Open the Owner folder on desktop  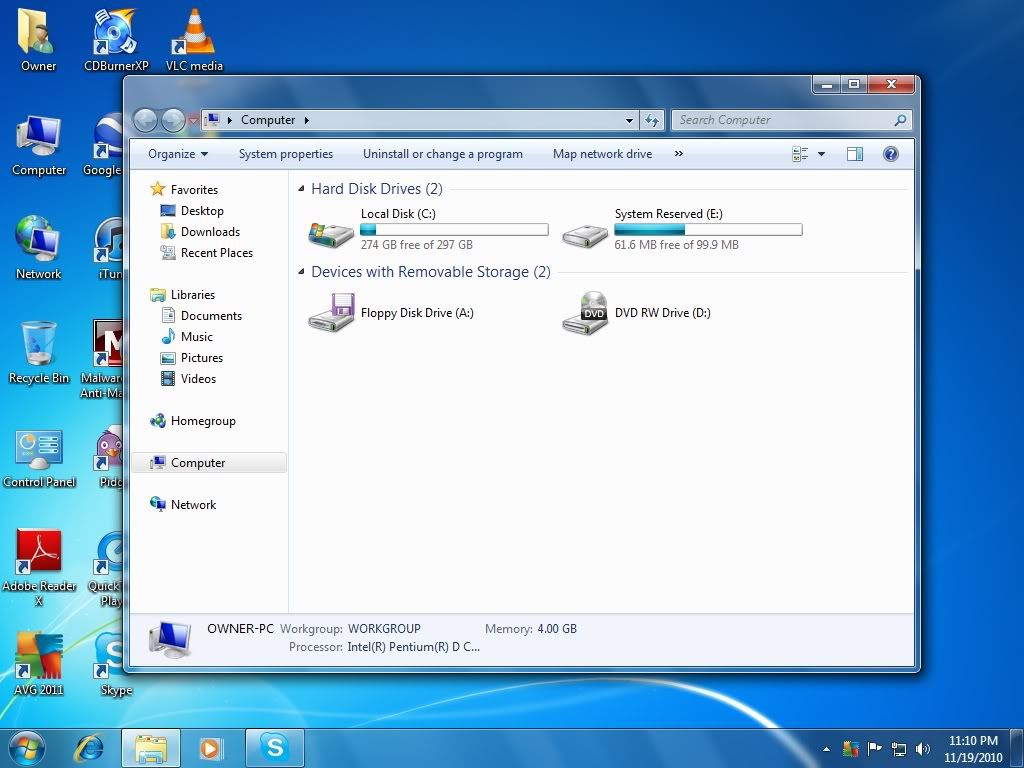click(38, 39)
